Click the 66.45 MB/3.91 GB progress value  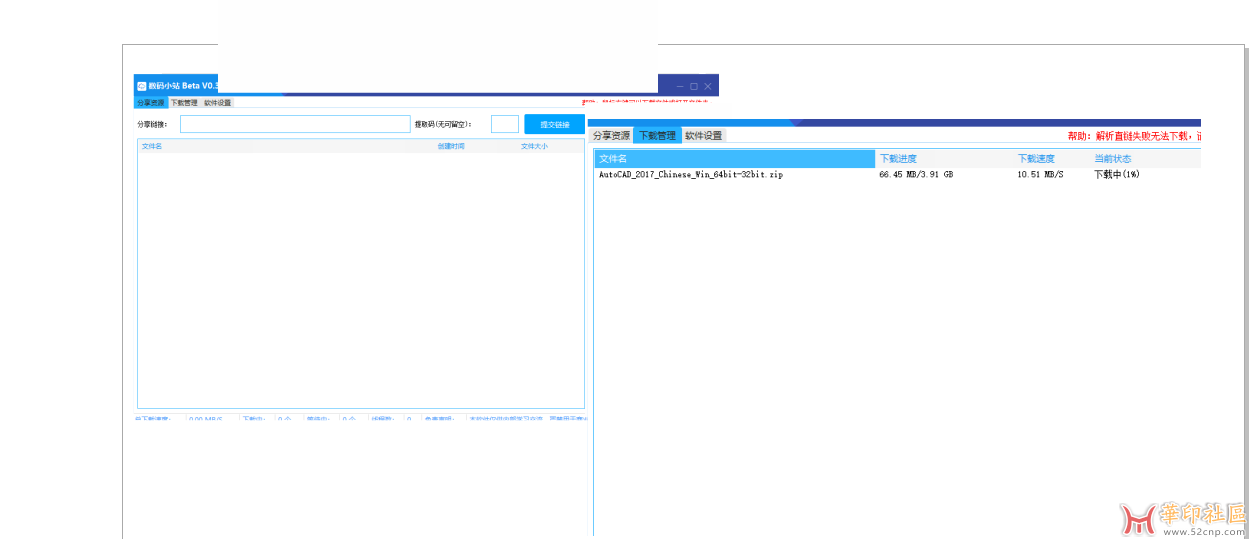pyautogui.click(x=916, y=174)
